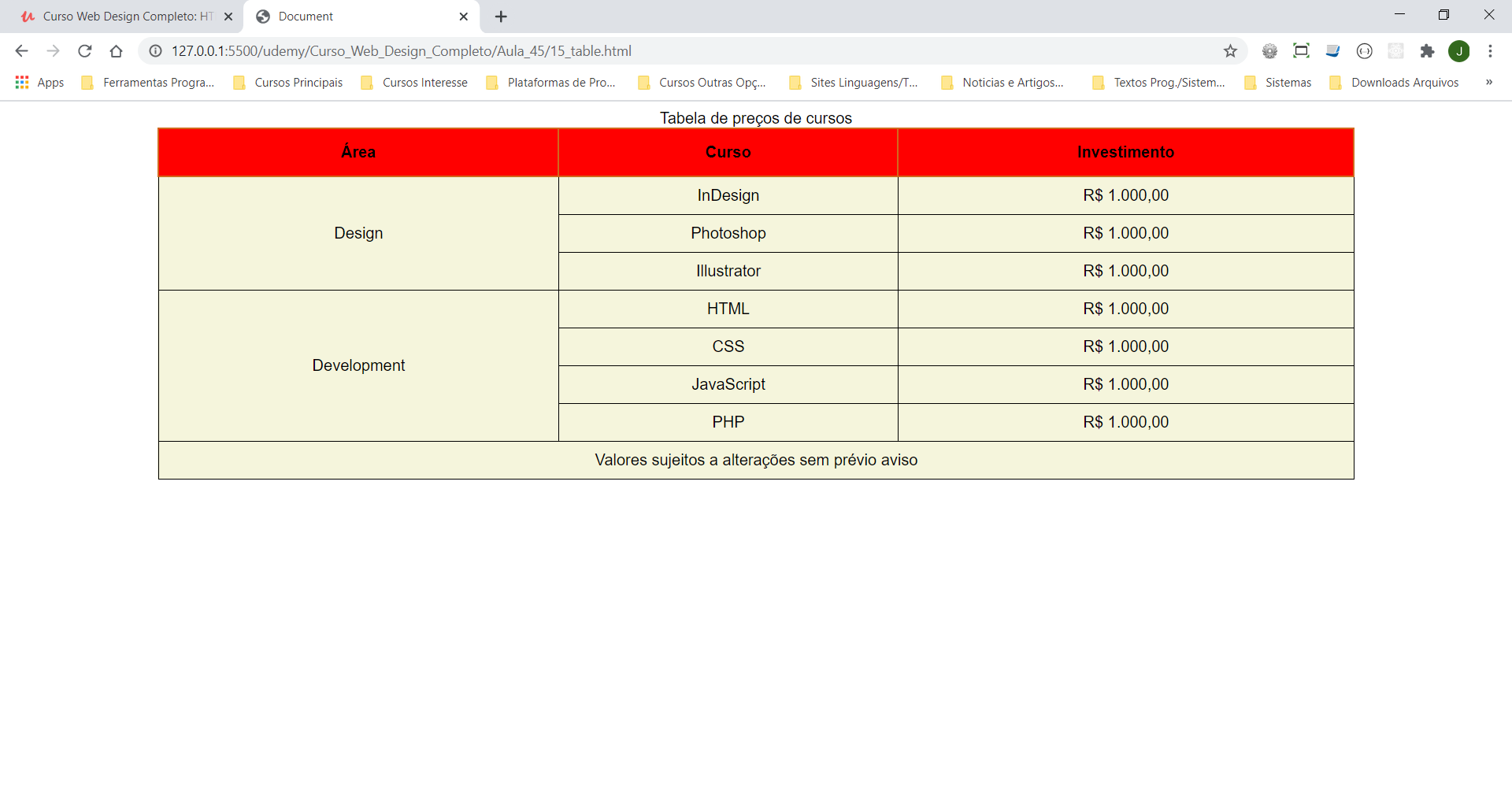Expand hidden bookmarks with double chevron
The width and height of the screenshot is (1512, 811).
point(1489,83)
